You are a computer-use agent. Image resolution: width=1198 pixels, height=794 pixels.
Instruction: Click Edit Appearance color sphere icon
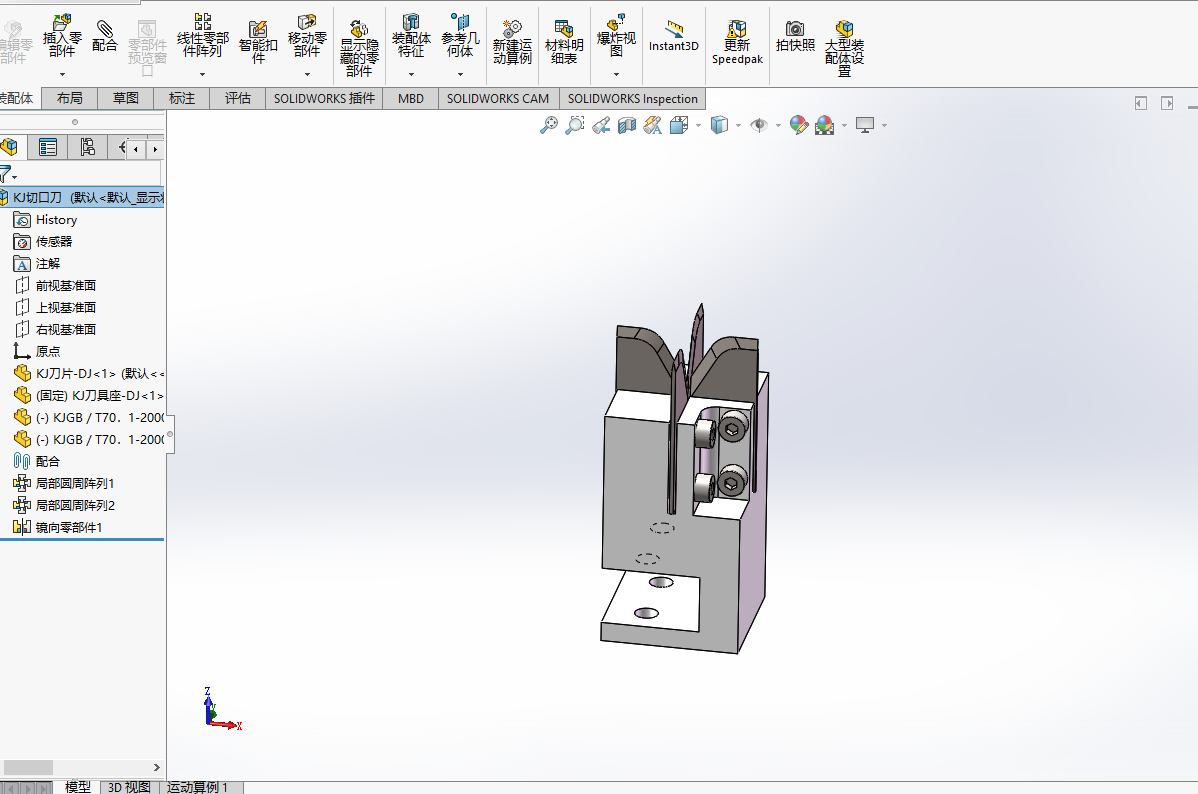[x=798, y=125]
